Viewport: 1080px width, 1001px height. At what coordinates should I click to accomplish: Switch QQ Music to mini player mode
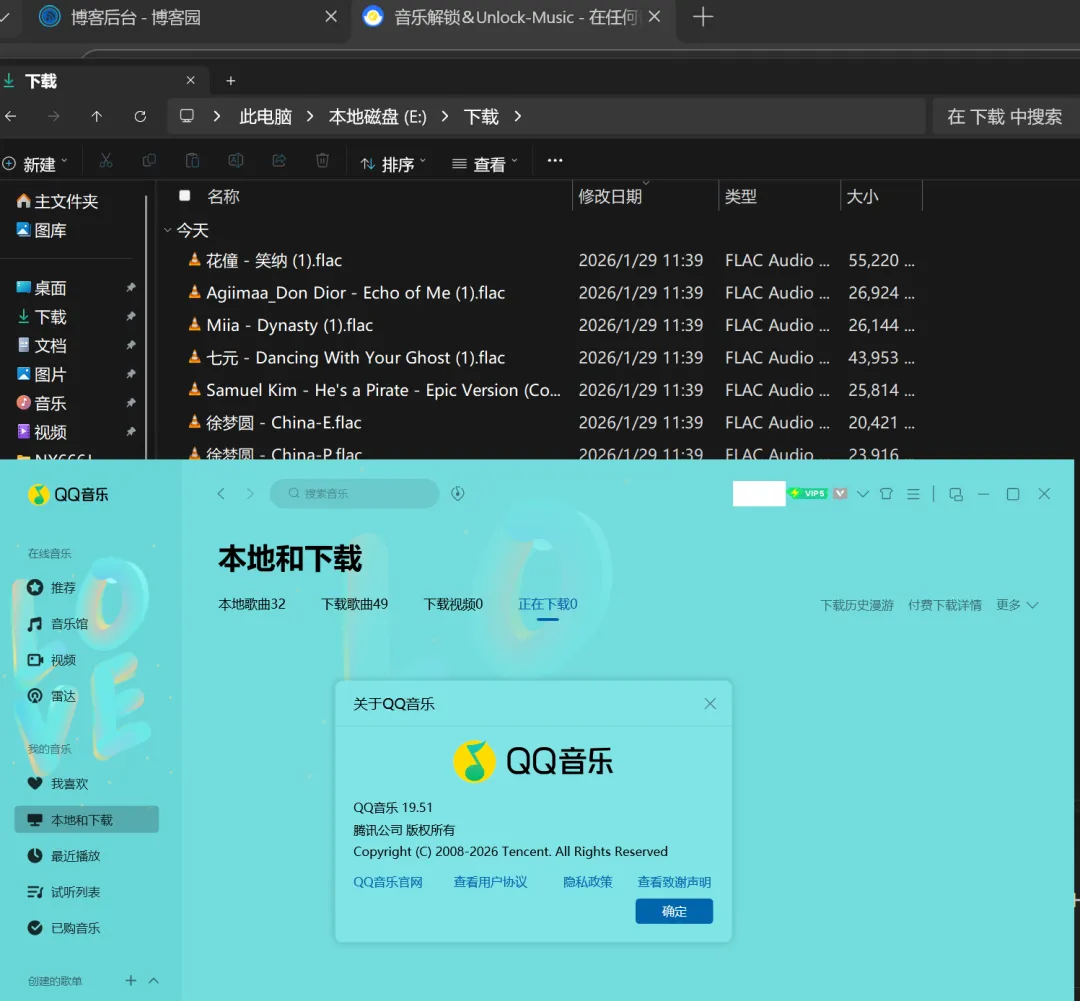[956, 494]
